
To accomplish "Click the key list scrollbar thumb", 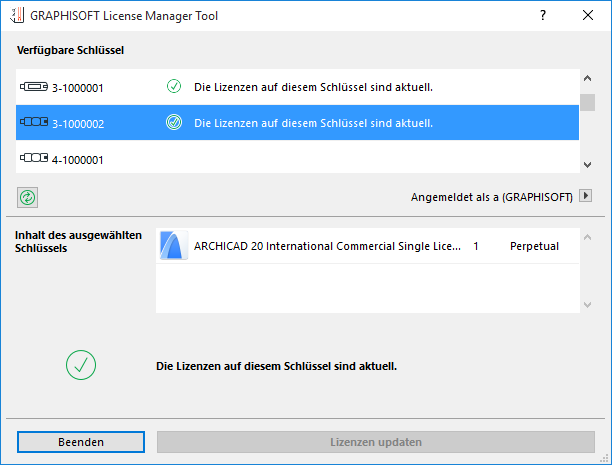I will click(x=587, y=102).
